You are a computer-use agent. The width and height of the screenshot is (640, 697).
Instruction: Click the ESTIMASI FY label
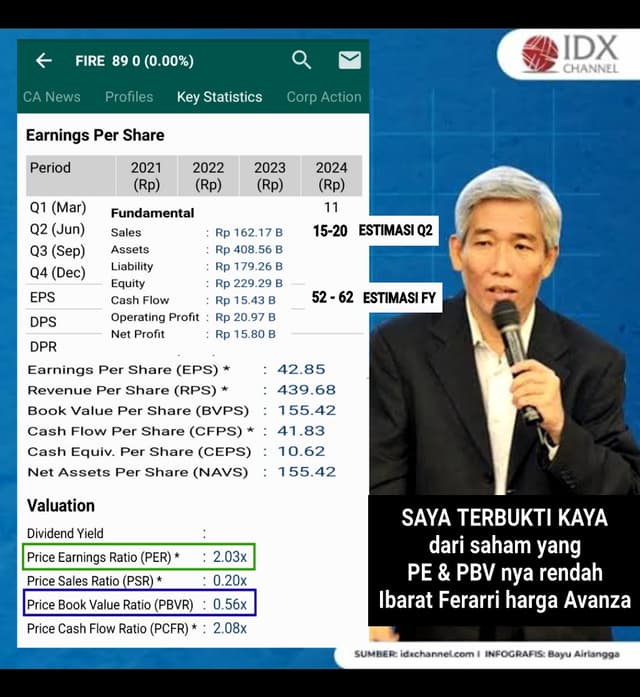(x=398, y=297)
